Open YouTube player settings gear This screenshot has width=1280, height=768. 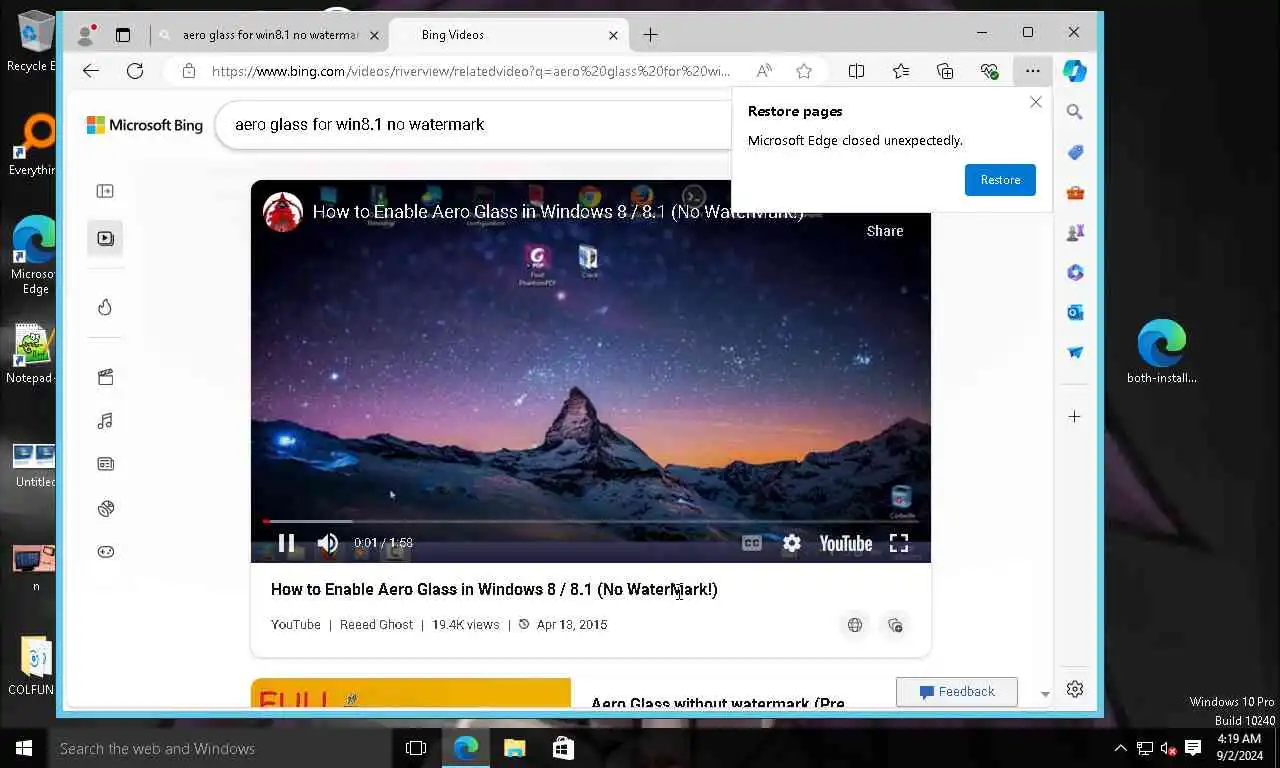point(792,543)
